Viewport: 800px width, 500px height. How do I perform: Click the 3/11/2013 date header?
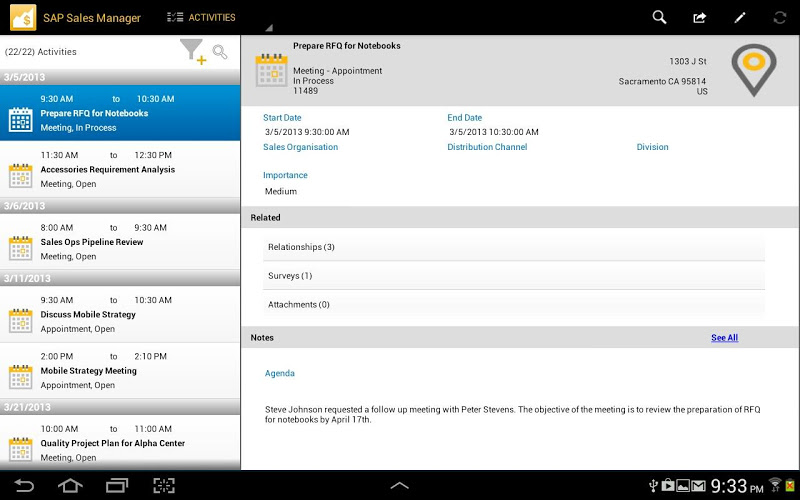(x=120, y=278)
